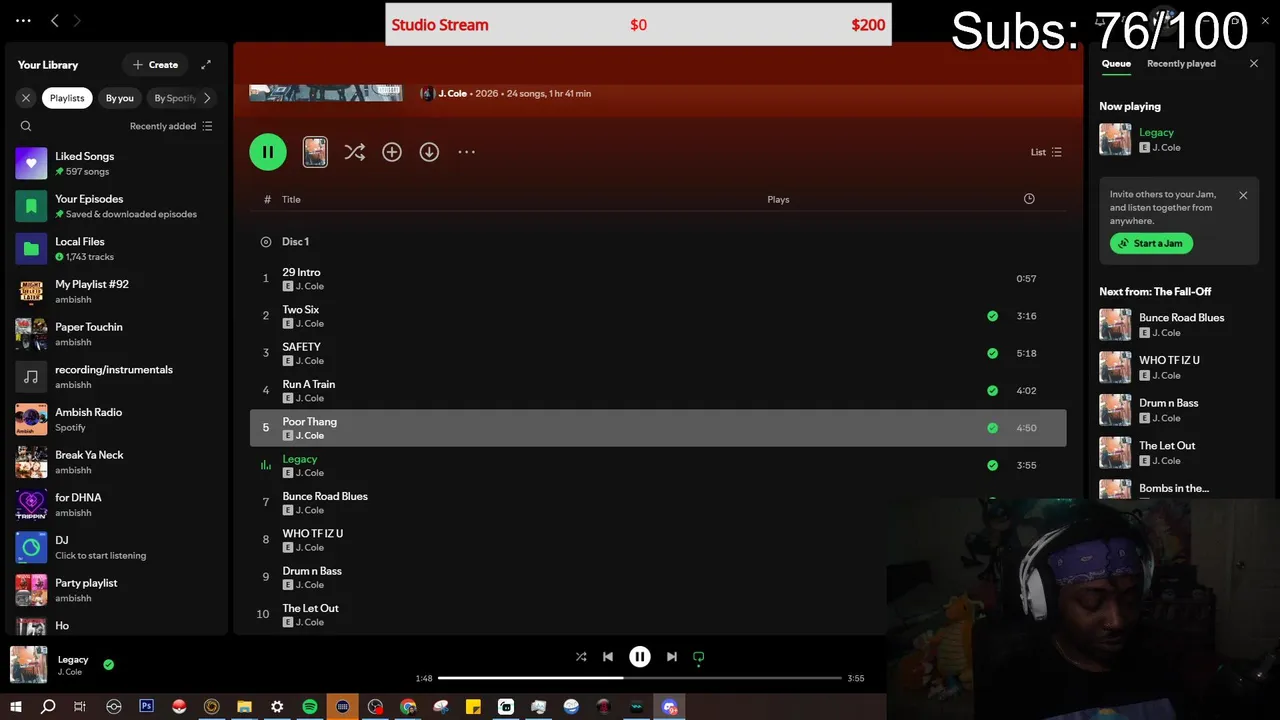Open the Liked Songs playlist

(x=117, y=163)
